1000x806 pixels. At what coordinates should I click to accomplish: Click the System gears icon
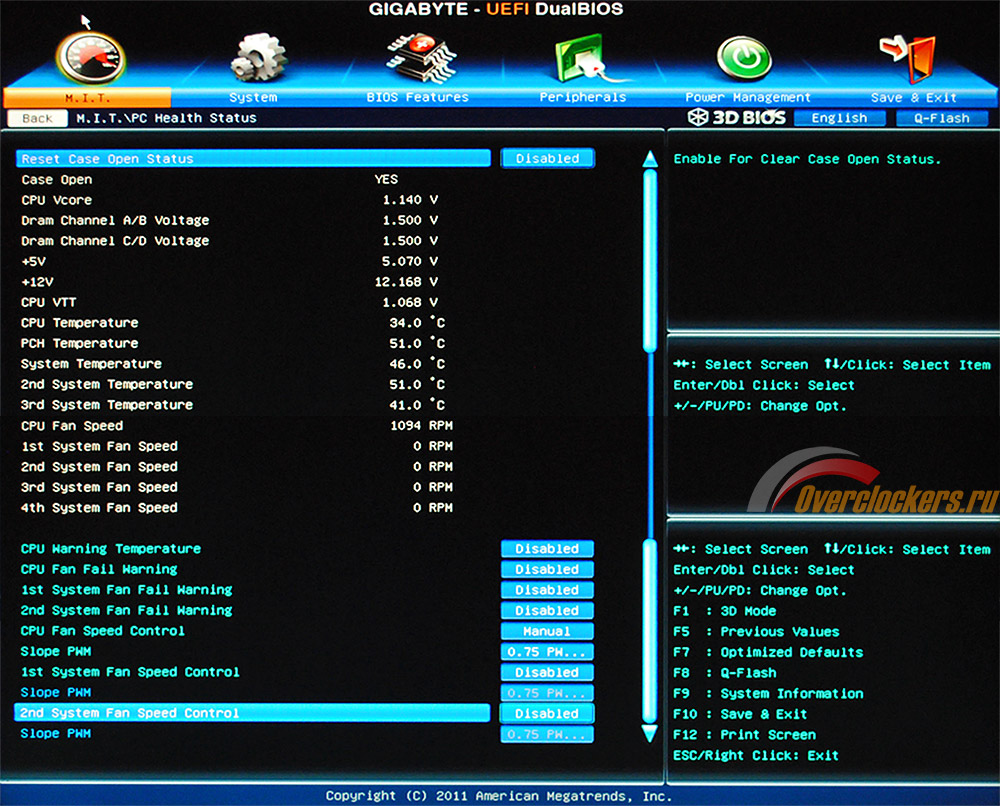(x=258, y=57)
